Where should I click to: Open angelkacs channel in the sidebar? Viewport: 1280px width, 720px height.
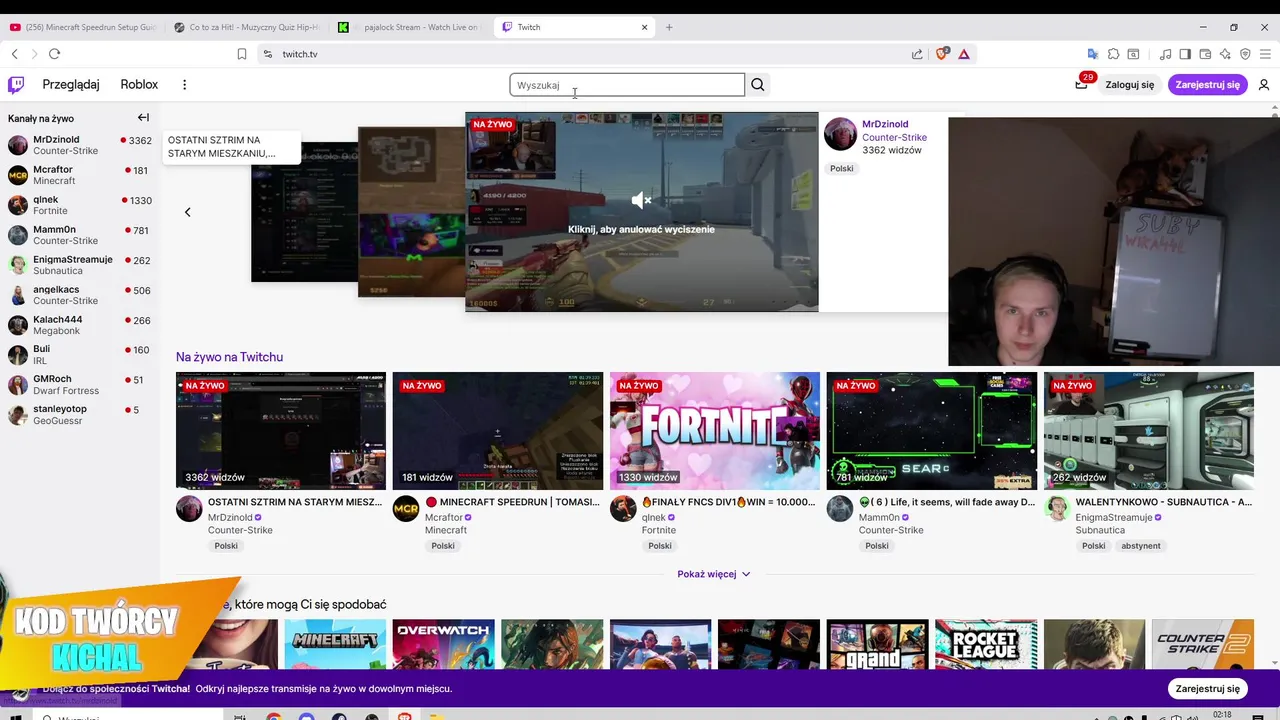[80, 295]
